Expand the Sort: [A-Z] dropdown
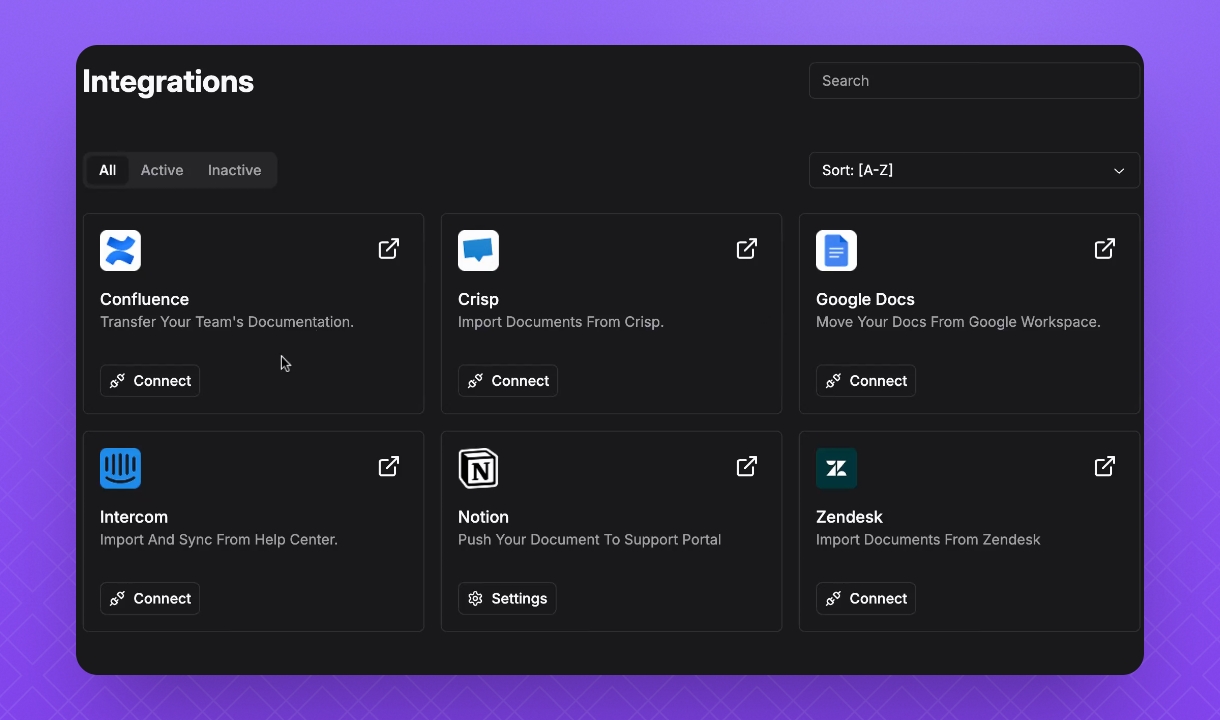1220x720 pixels. [973, 170]
